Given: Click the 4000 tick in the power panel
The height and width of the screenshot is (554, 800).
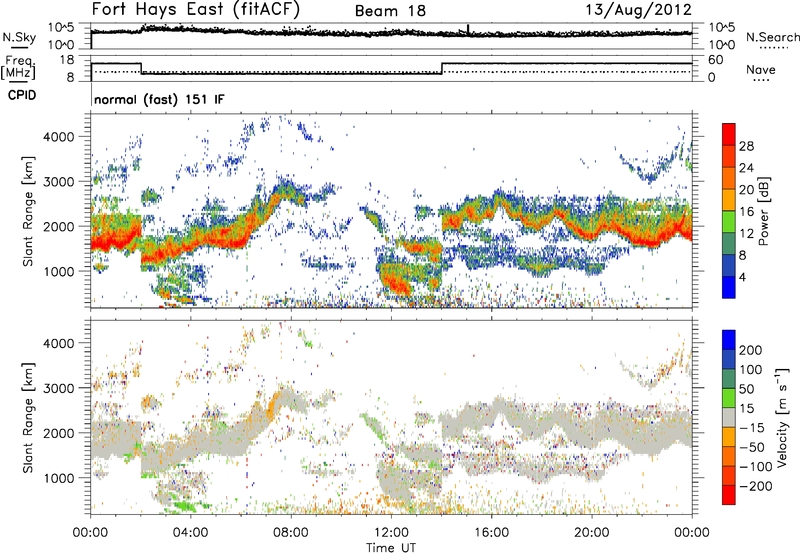Looking at the screenshot, I should coord(59,137).
